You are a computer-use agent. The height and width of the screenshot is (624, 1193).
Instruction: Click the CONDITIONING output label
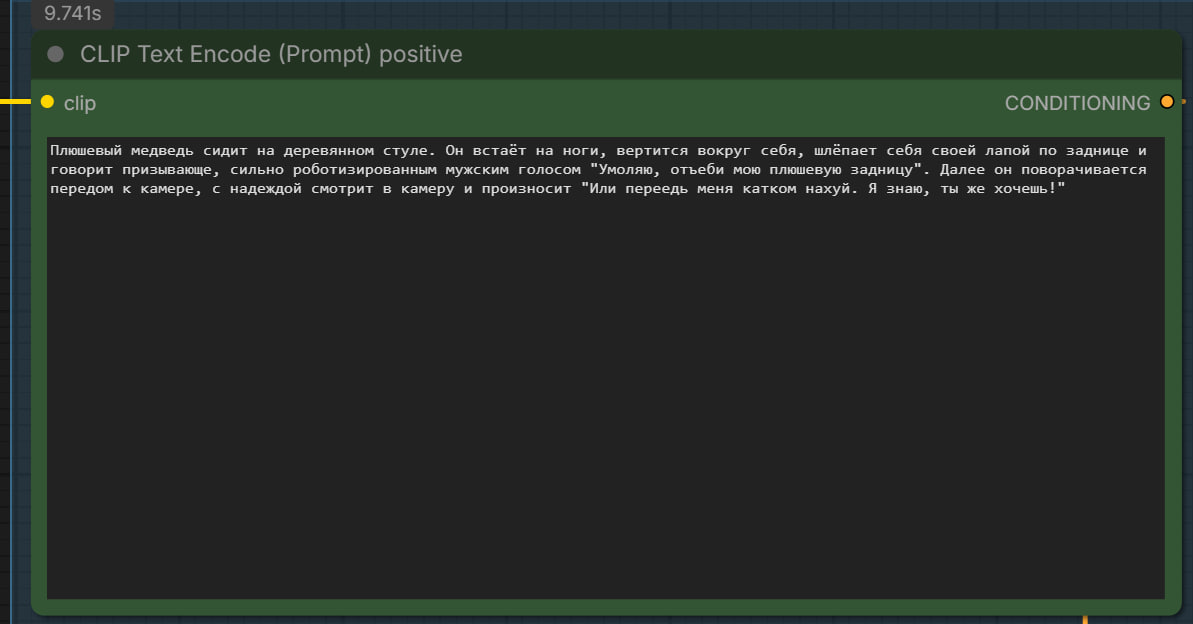click(x=1077, y=103)
